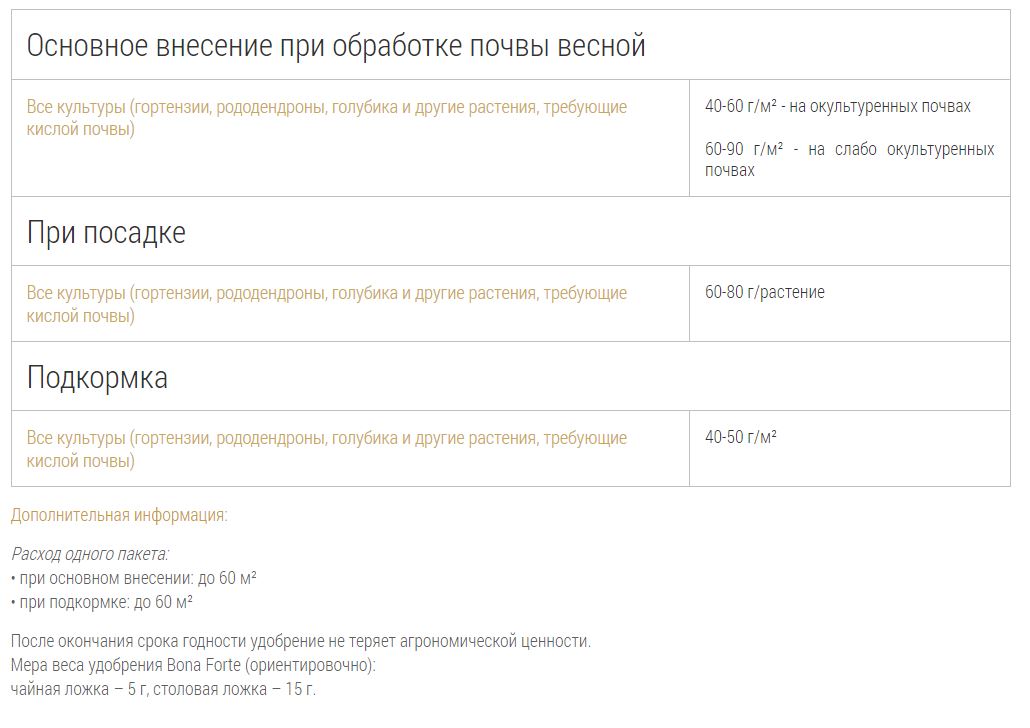Click the 'При посадке' section heading
Screen dimensions: 1030x728
[x=106, y=233]
